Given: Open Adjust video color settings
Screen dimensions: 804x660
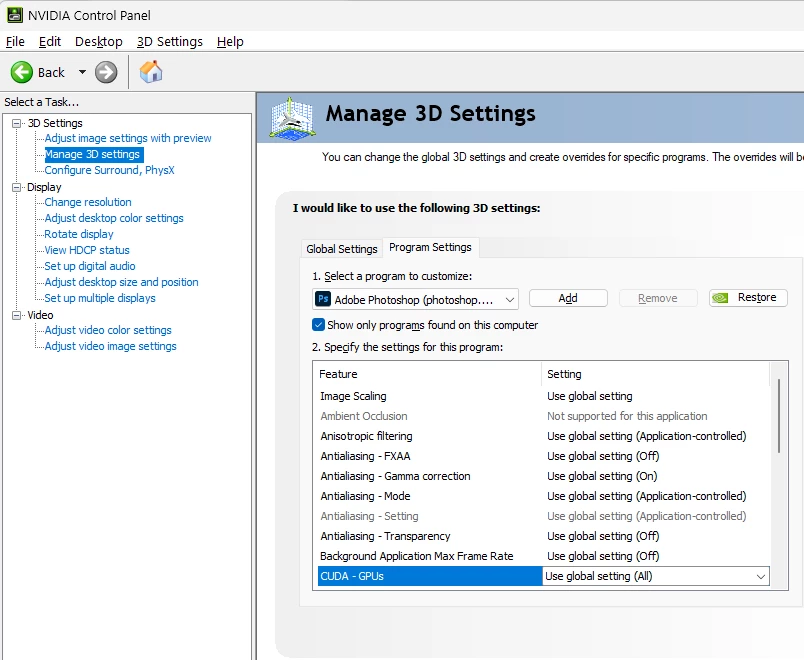Looking at the screenshot, I should point(108,330).
